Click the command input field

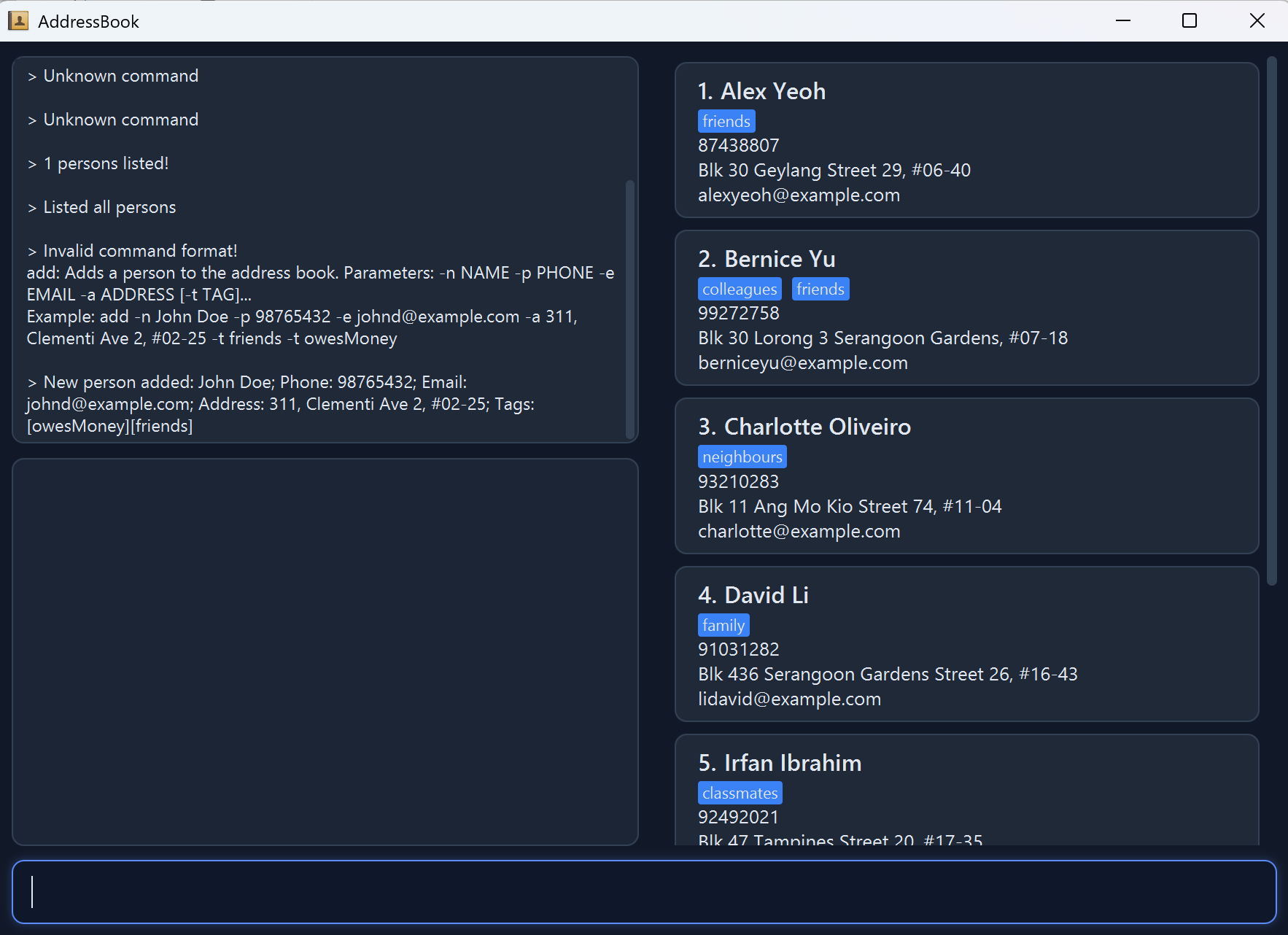[x=643, y=891]
